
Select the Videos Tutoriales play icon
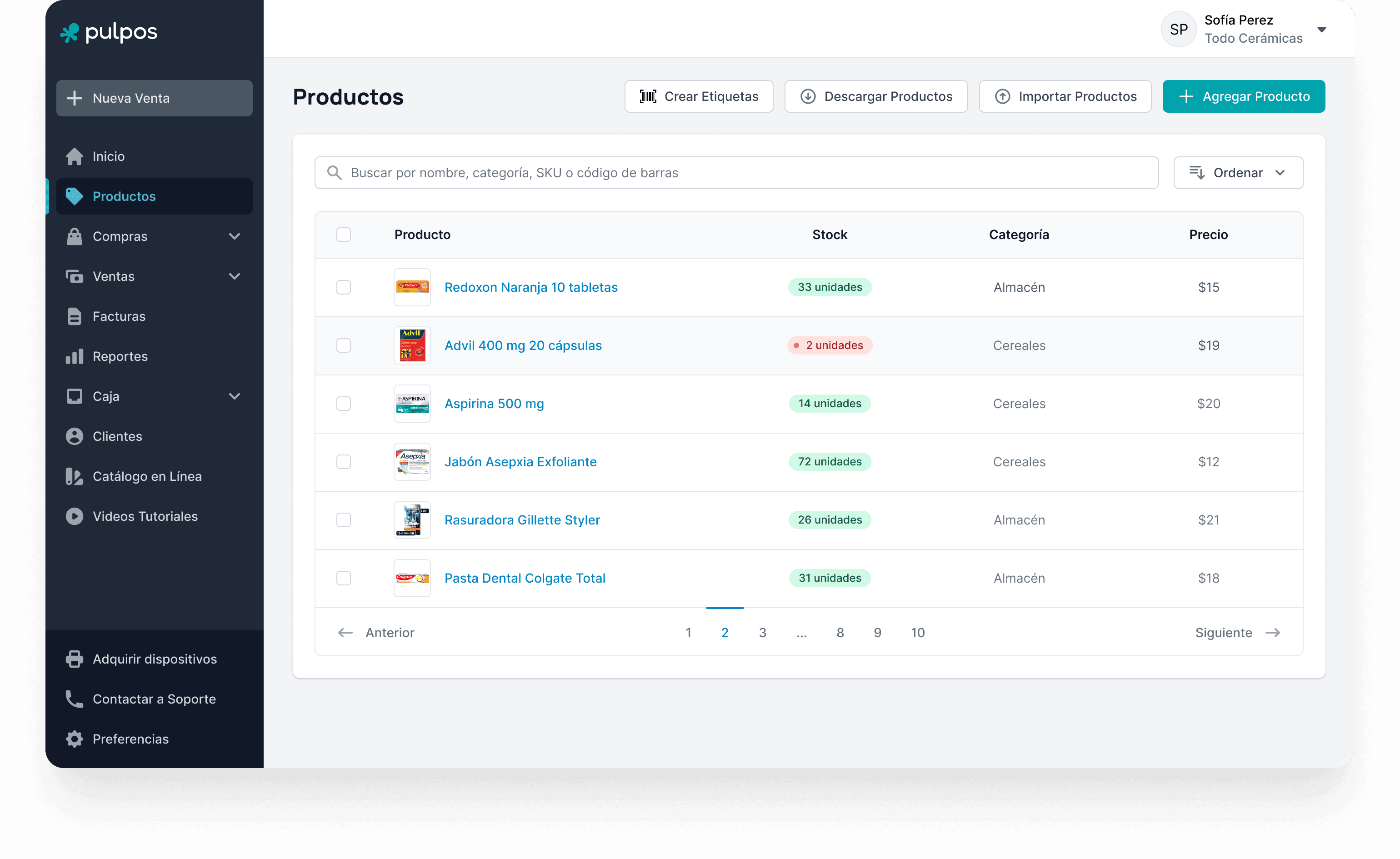pyautogui.click(x=75, y=516)
